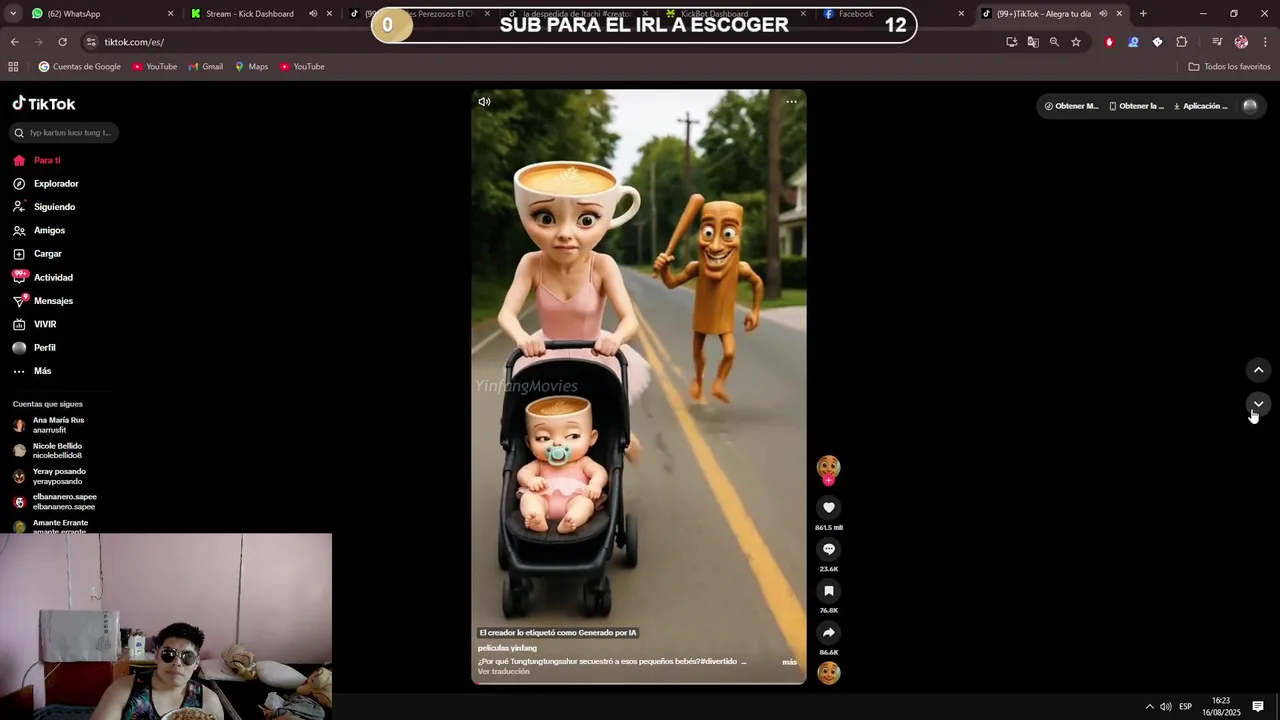Open video comments bubble icon

coord(828,549)
